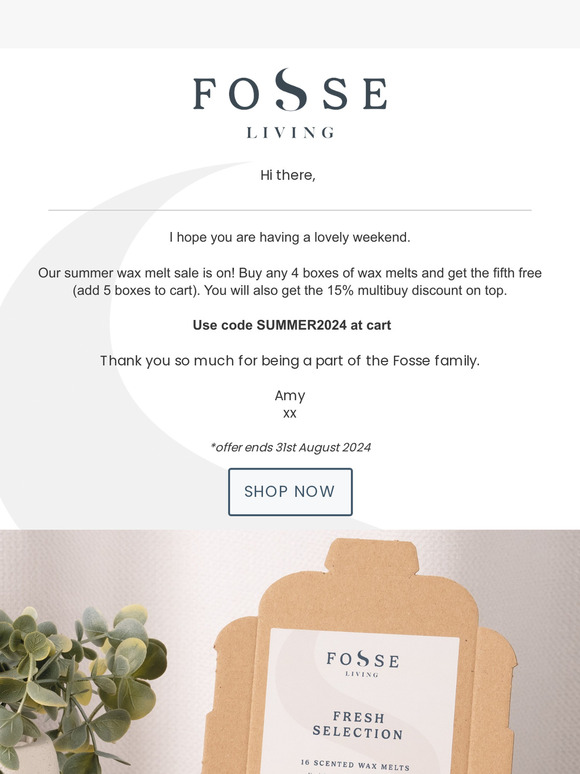Click the offer ends 31st August note

[290, 447]
